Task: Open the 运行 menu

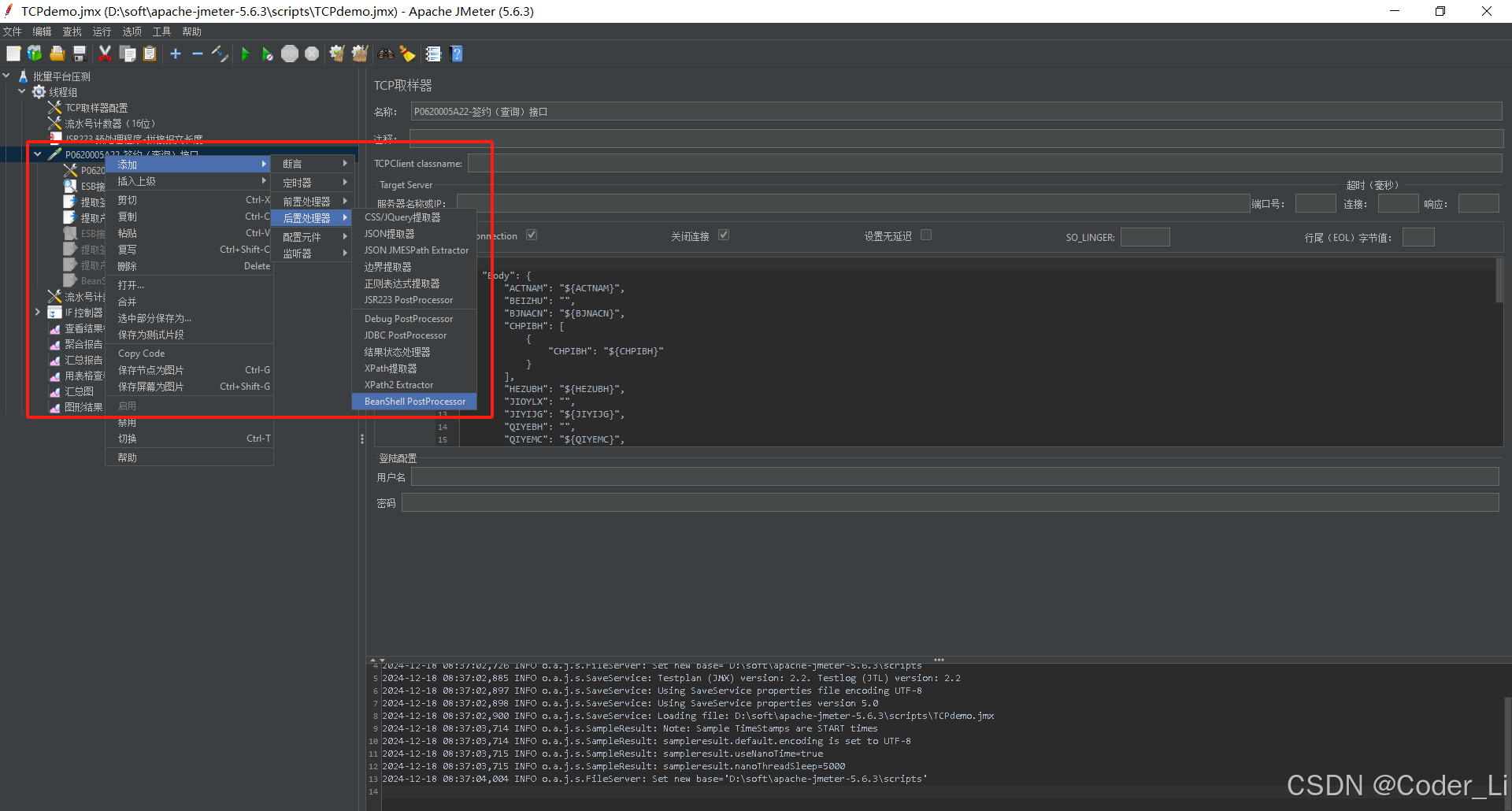Action: click(102, 31)
